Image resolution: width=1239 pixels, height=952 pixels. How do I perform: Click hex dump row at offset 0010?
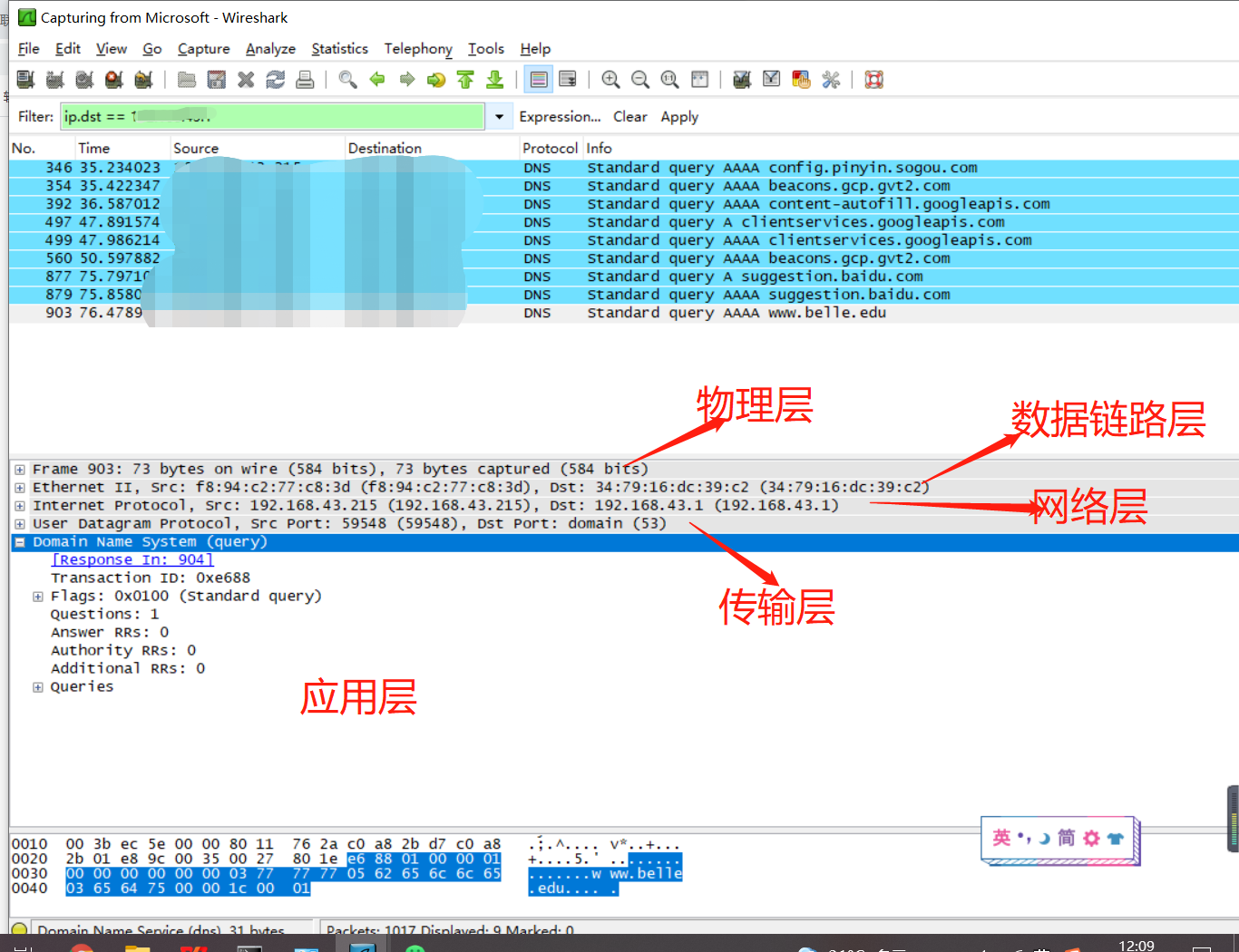346,844
